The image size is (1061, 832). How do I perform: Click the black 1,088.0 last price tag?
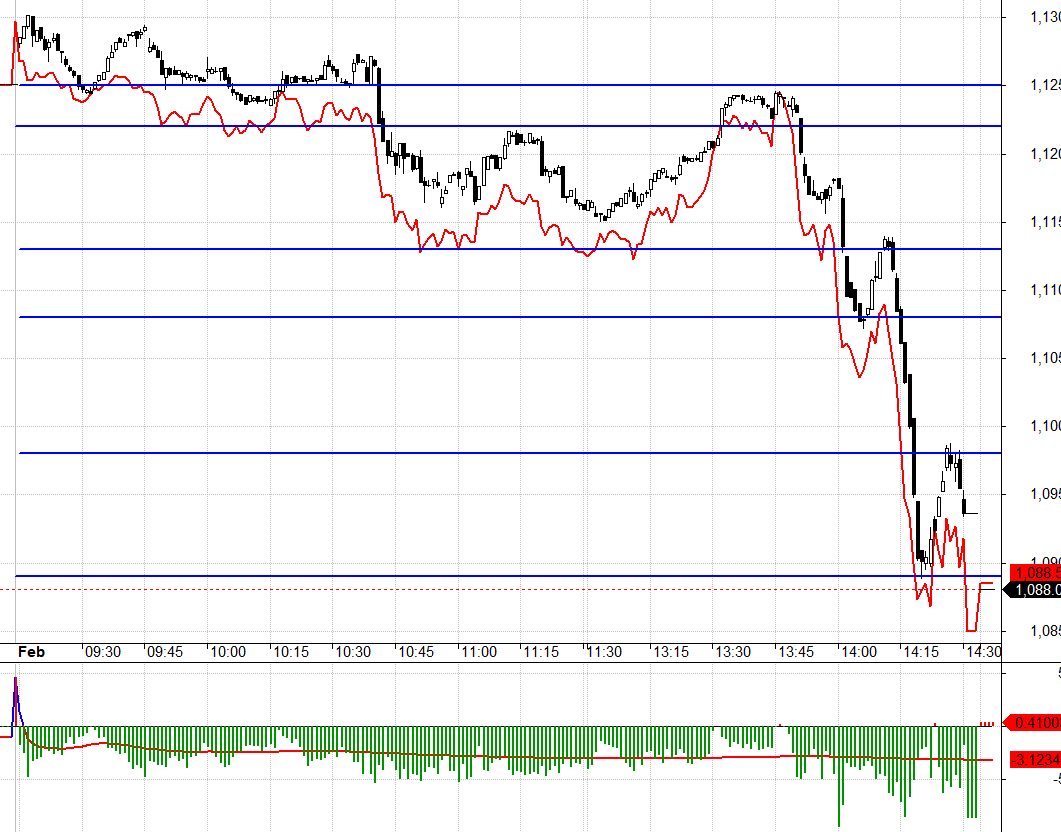[1036, 591]
